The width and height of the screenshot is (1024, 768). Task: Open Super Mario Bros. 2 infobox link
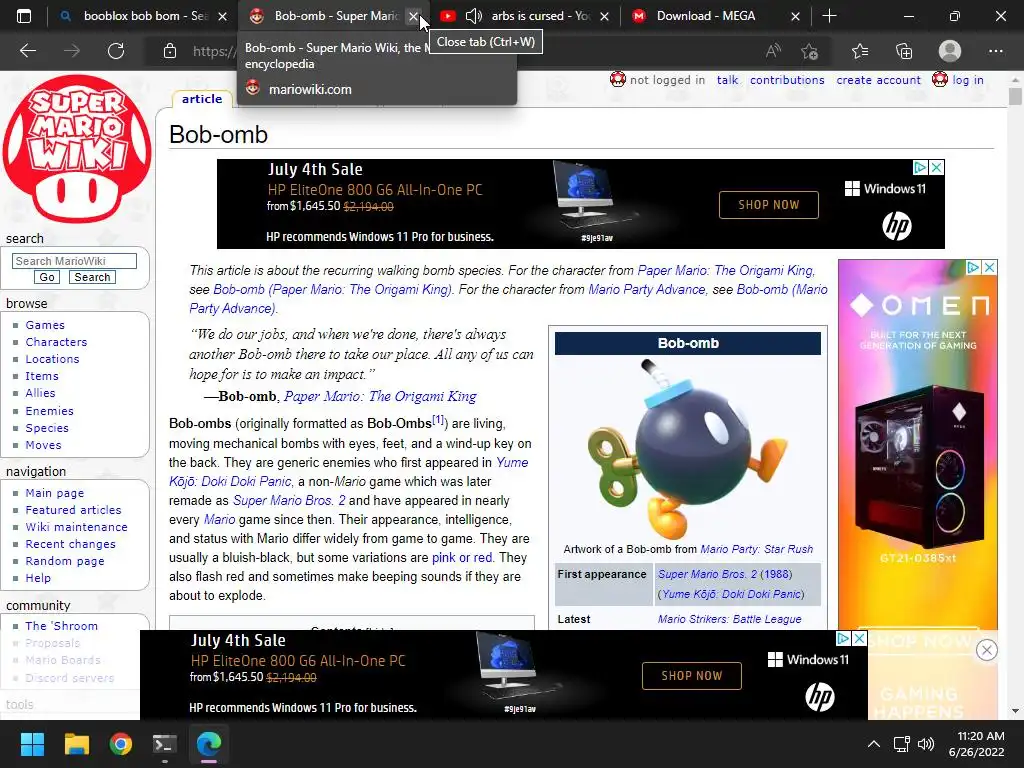707,574
